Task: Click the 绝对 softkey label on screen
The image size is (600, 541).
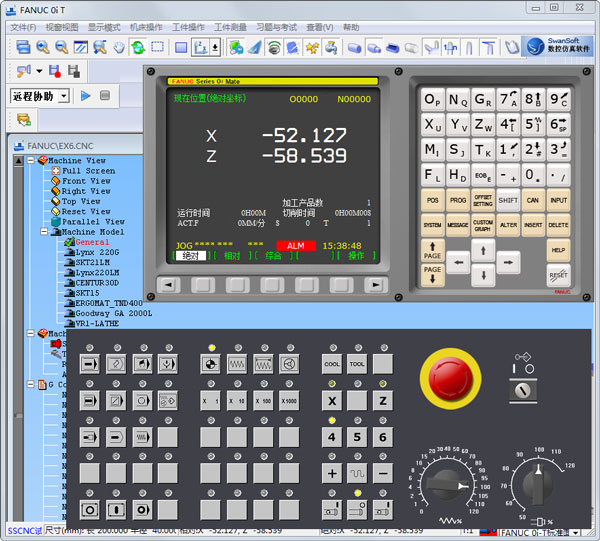Action: click(x=192, y=256)
